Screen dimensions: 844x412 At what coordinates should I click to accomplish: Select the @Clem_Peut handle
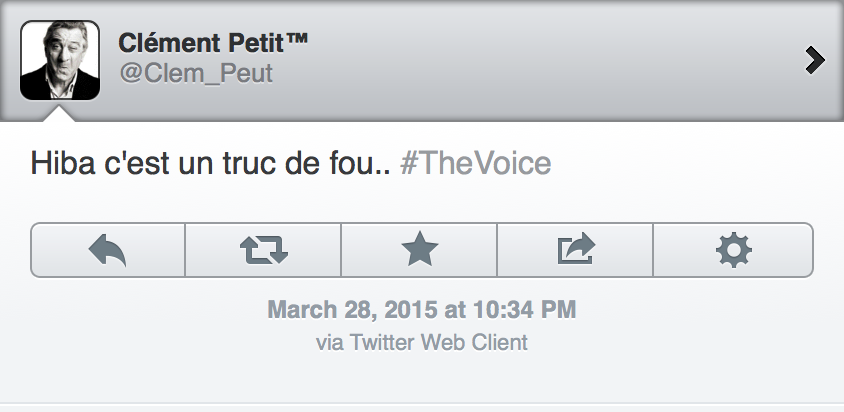(x=196, y=75)
